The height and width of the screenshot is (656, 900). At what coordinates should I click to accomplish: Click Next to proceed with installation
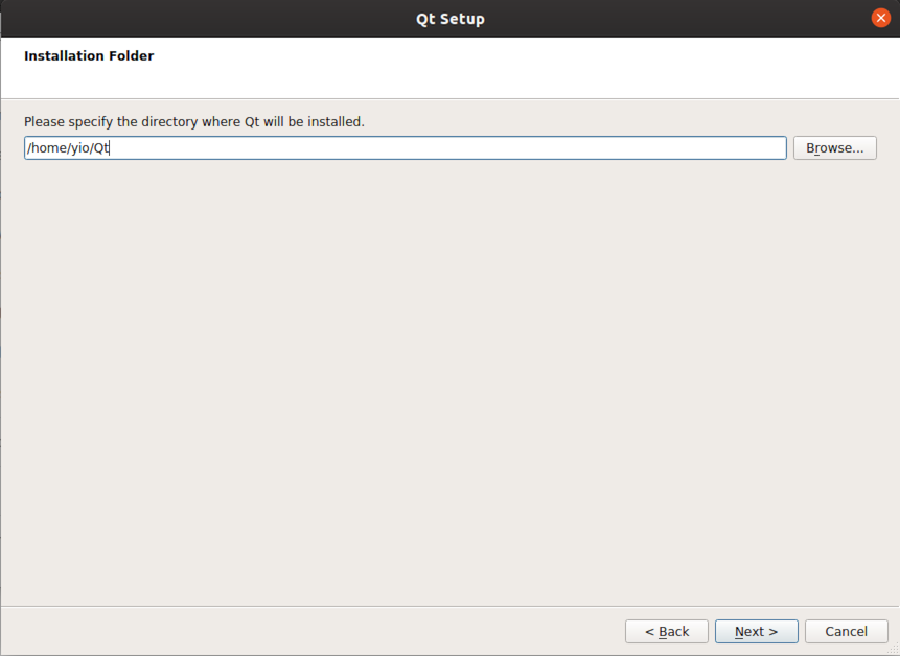[x=756, y=631]
